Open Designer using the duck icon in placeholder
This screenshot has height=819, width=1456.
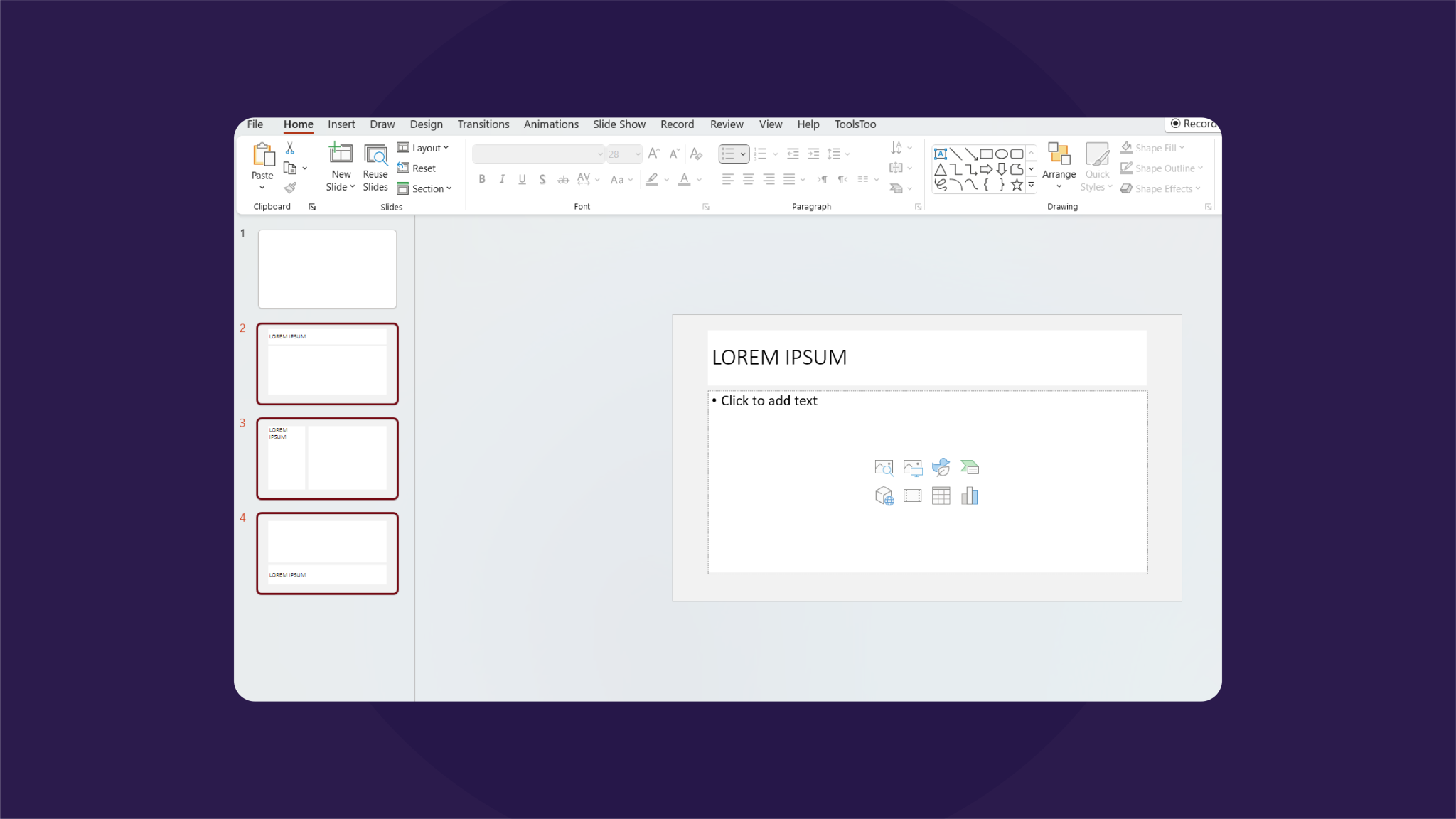(x=941, y=467)
